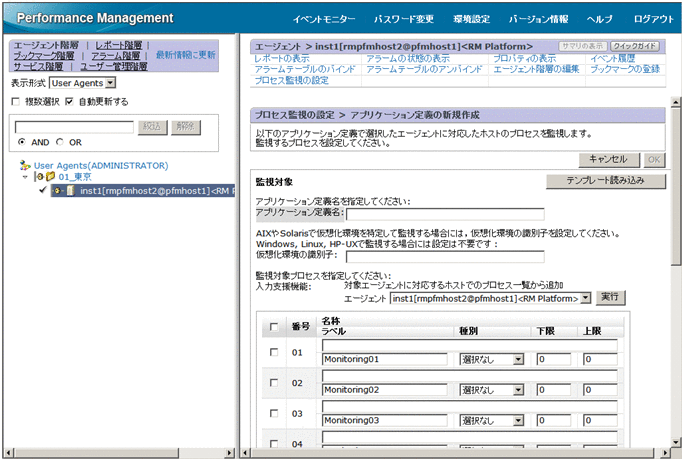Click the クイックガイド button
The width and height of the screenshot is (685, 463).
click(635, 46)
